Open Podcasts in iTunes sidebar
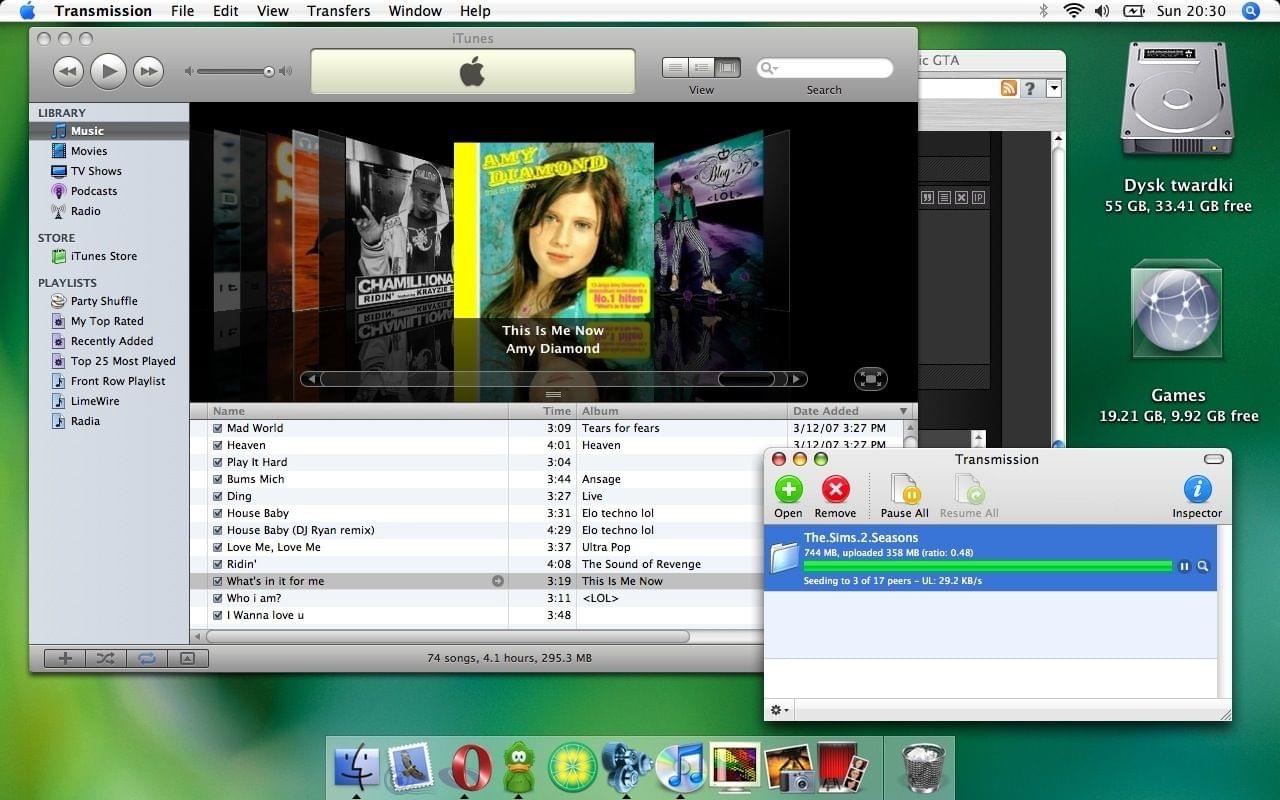Viewport: 1280px width, 800px height. click(x=94, y=191)
